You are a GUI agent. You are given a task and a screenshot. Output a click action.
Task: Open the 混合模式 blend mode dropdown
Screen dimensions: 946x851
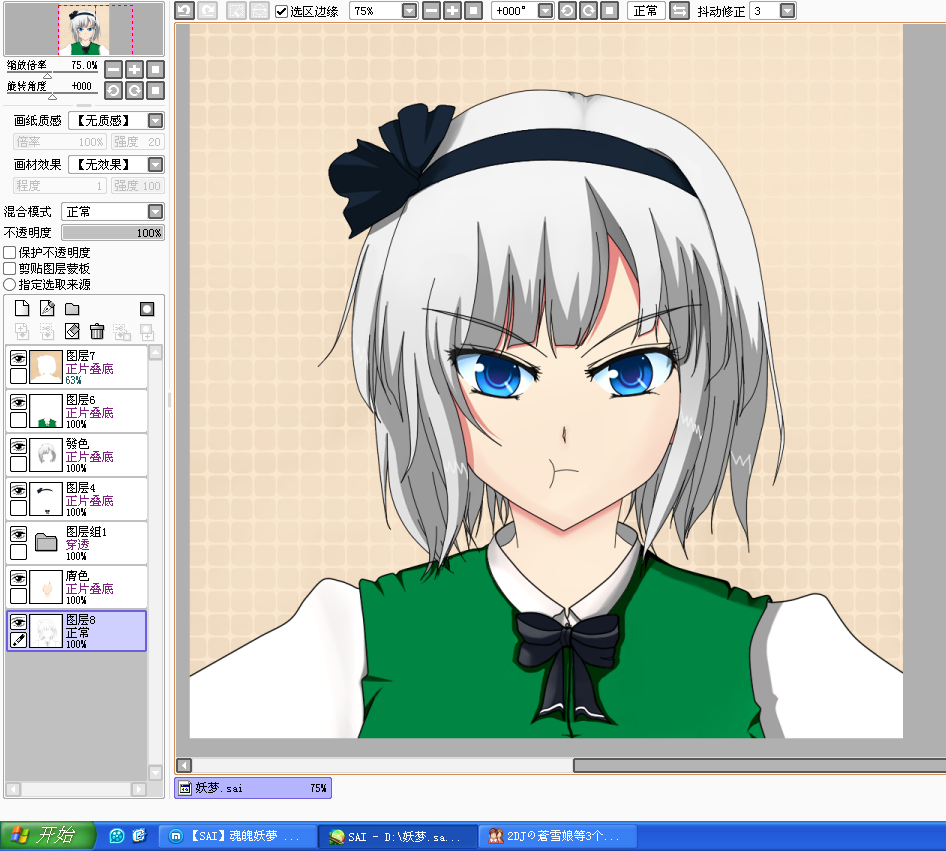(156, 212)
